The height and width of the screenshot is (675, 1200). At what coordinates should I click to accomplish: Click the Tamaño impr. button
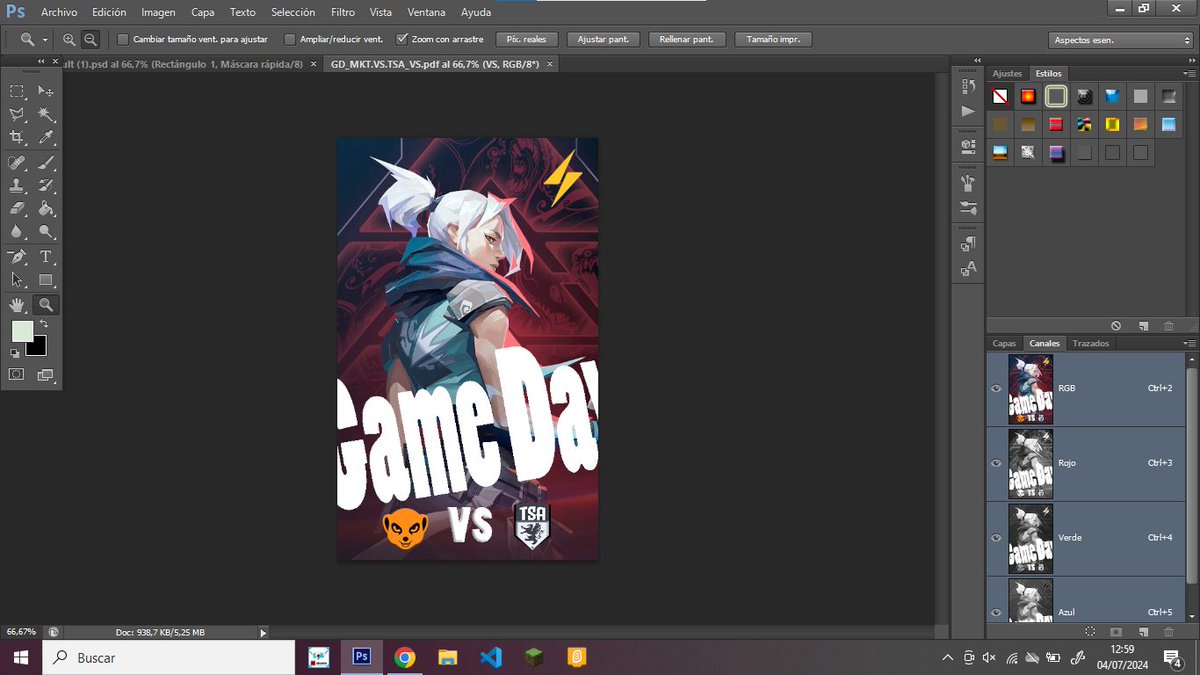pyautogui.click(x=773, y=40)
